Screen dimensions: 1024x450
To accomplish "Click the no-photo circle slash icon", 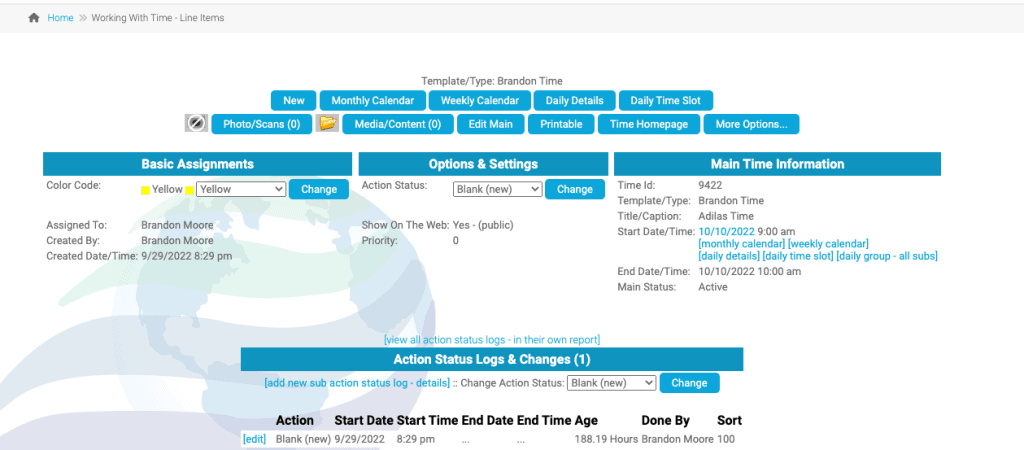I will (196, 123).
